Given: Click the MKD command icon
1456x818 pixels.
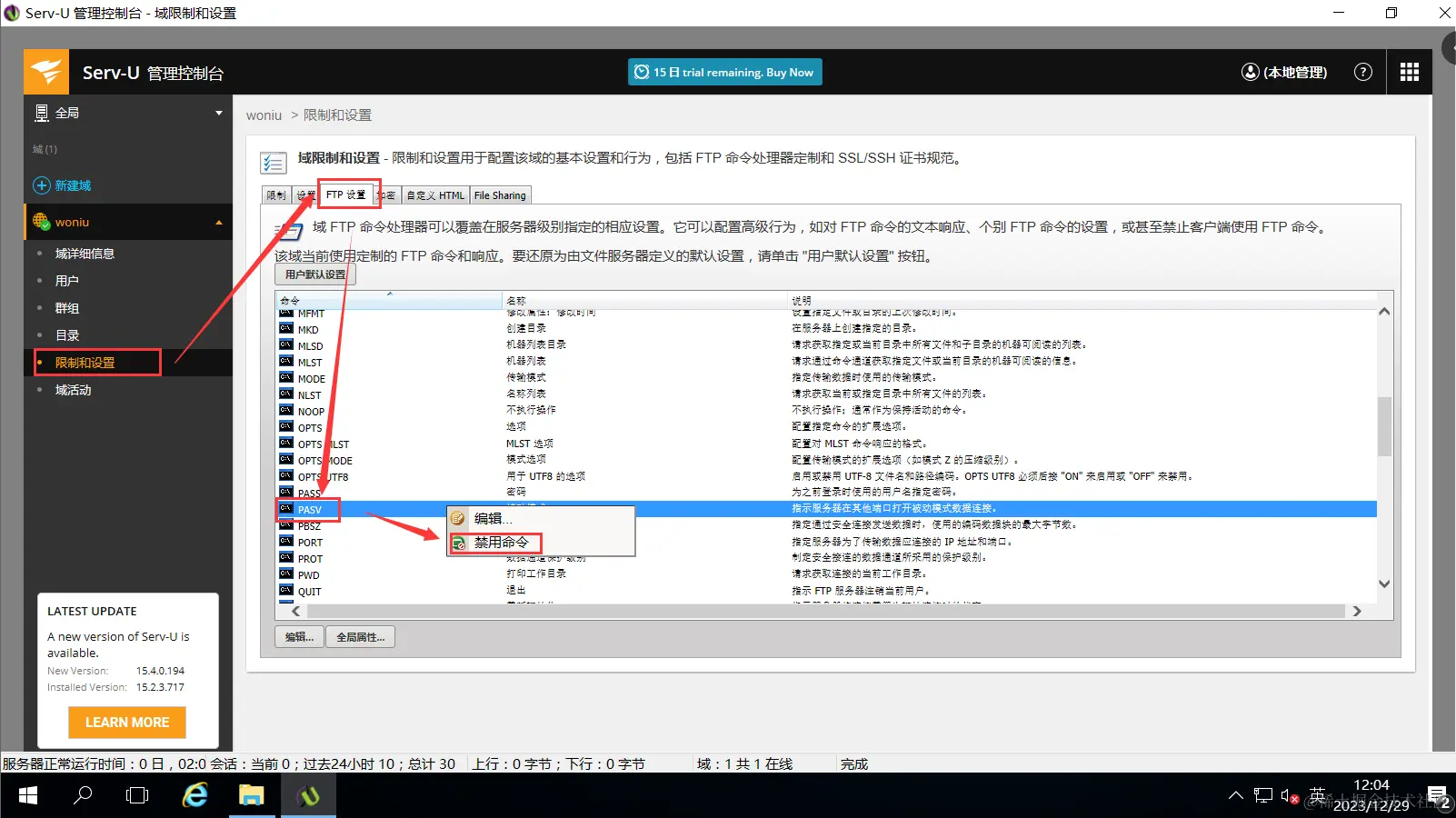Looking at the screenshot, I should pyautogui.click(x=286, y=329).
